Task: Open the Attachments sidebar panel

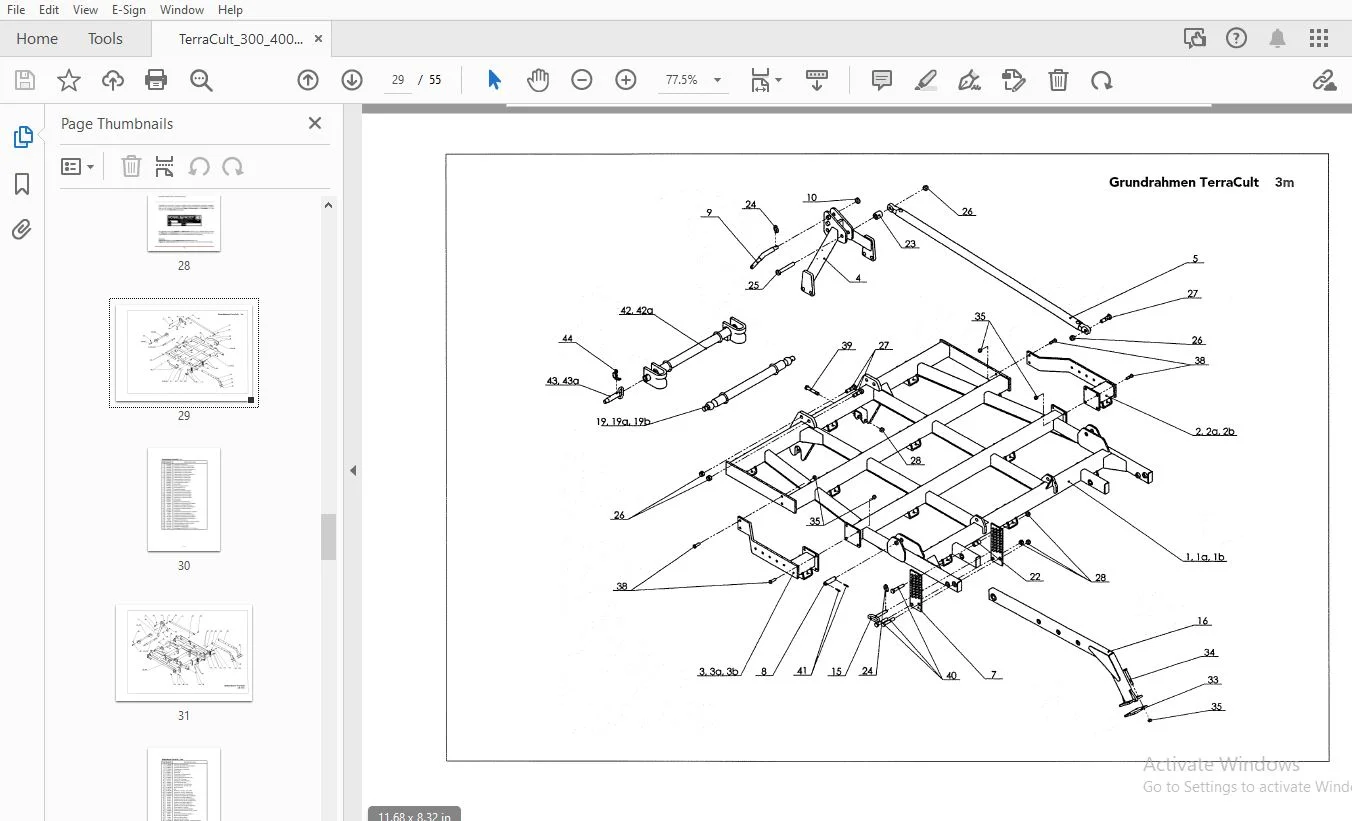Action: click(x=22, y=230)
